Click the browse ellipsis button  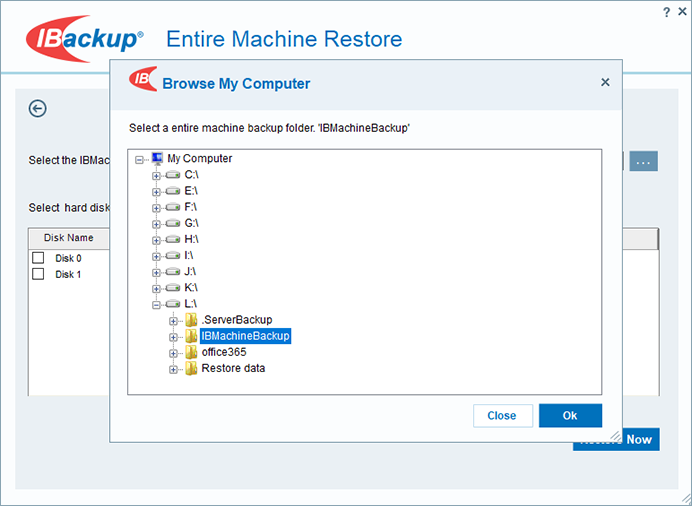tap(643, 161)
